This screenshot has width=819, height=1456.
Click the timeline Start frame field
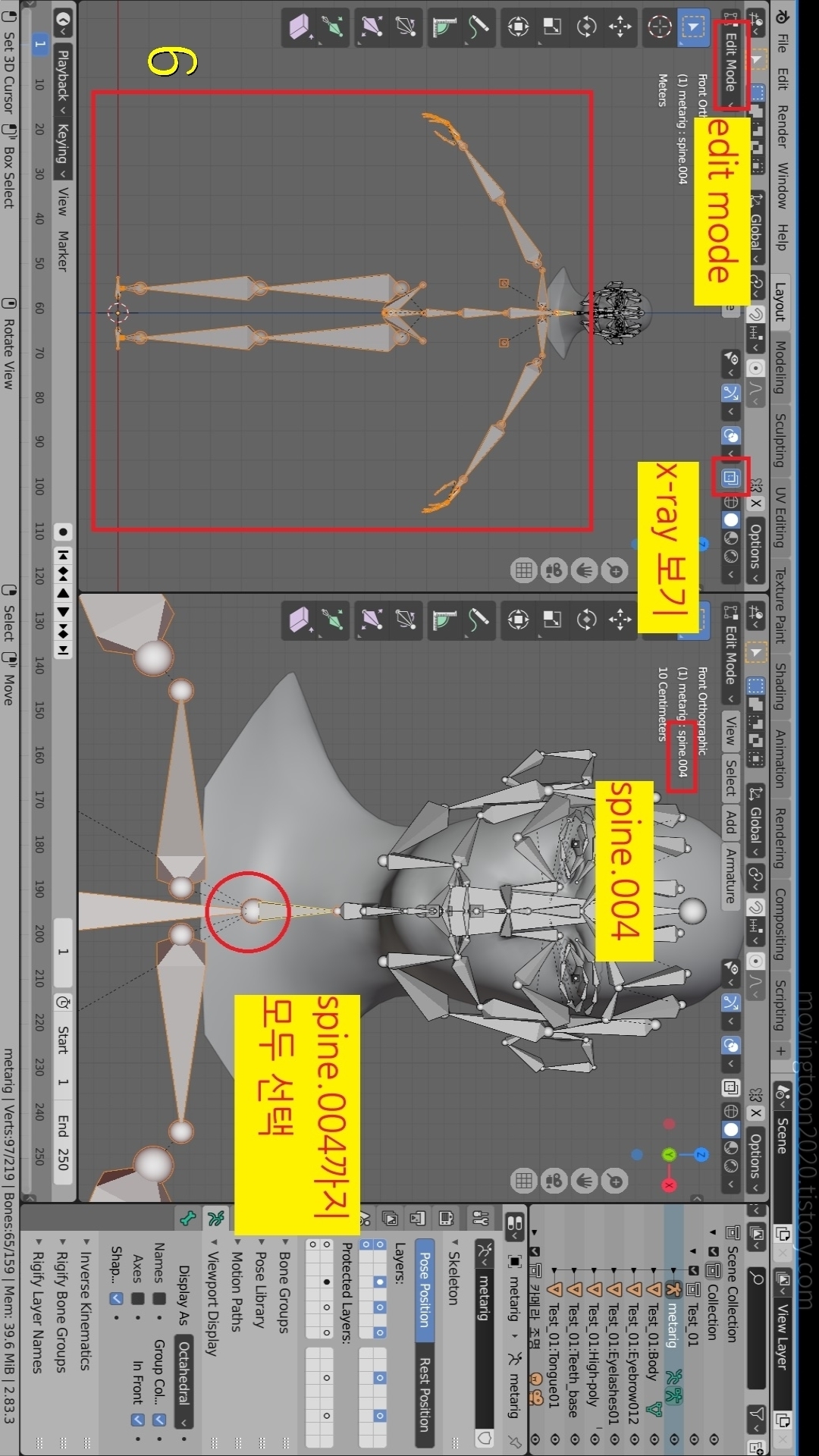(x=63, y=1054)
